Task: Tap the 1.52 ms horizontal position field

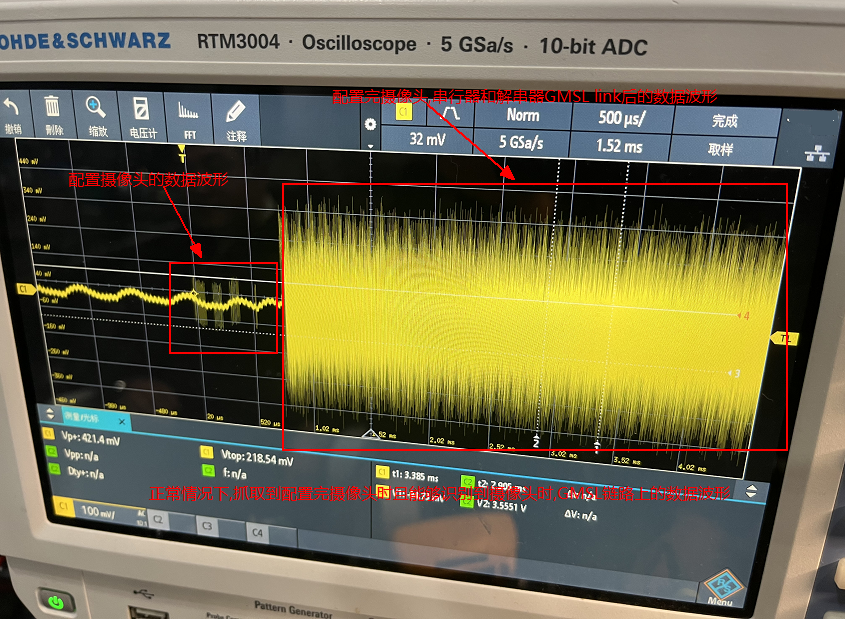Action: tap(619, 146)
